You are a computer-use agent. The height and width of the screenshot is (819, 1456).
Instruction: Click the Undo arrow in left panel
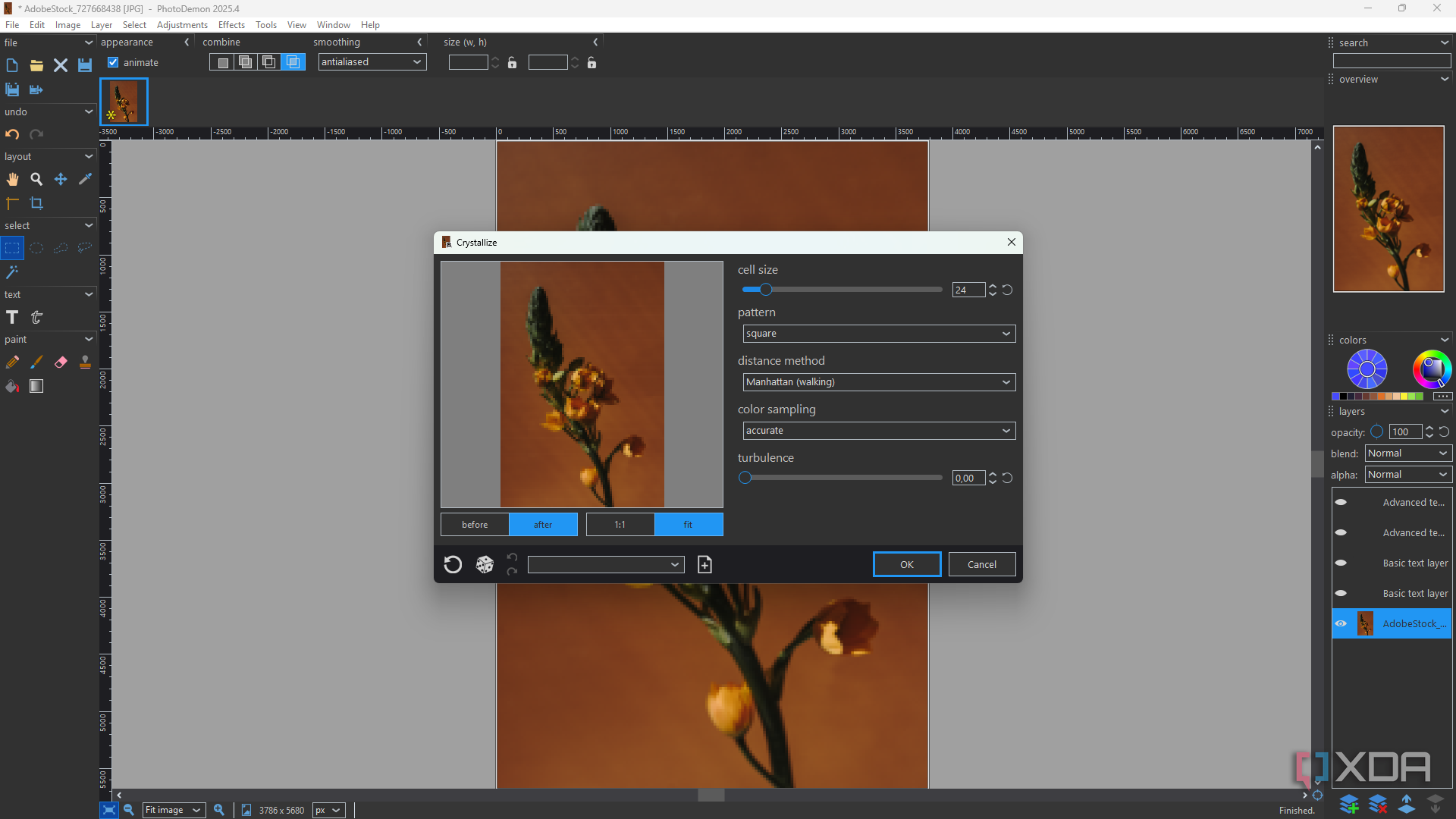[12, 134]
